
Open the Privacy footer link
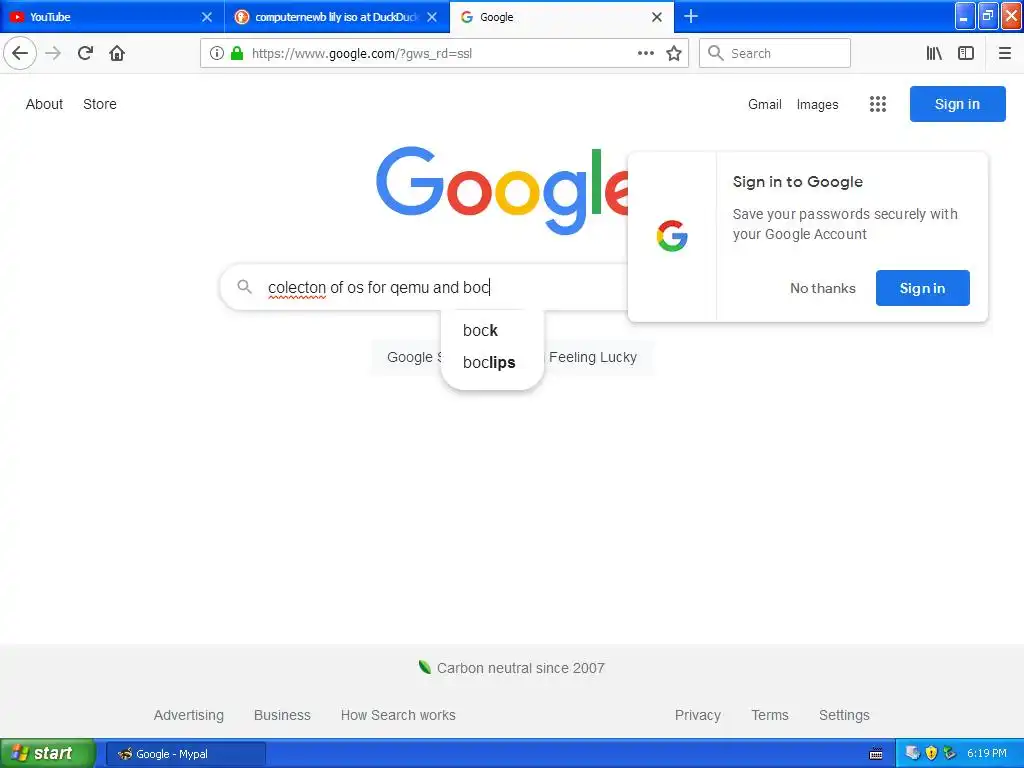click(697, 715)
